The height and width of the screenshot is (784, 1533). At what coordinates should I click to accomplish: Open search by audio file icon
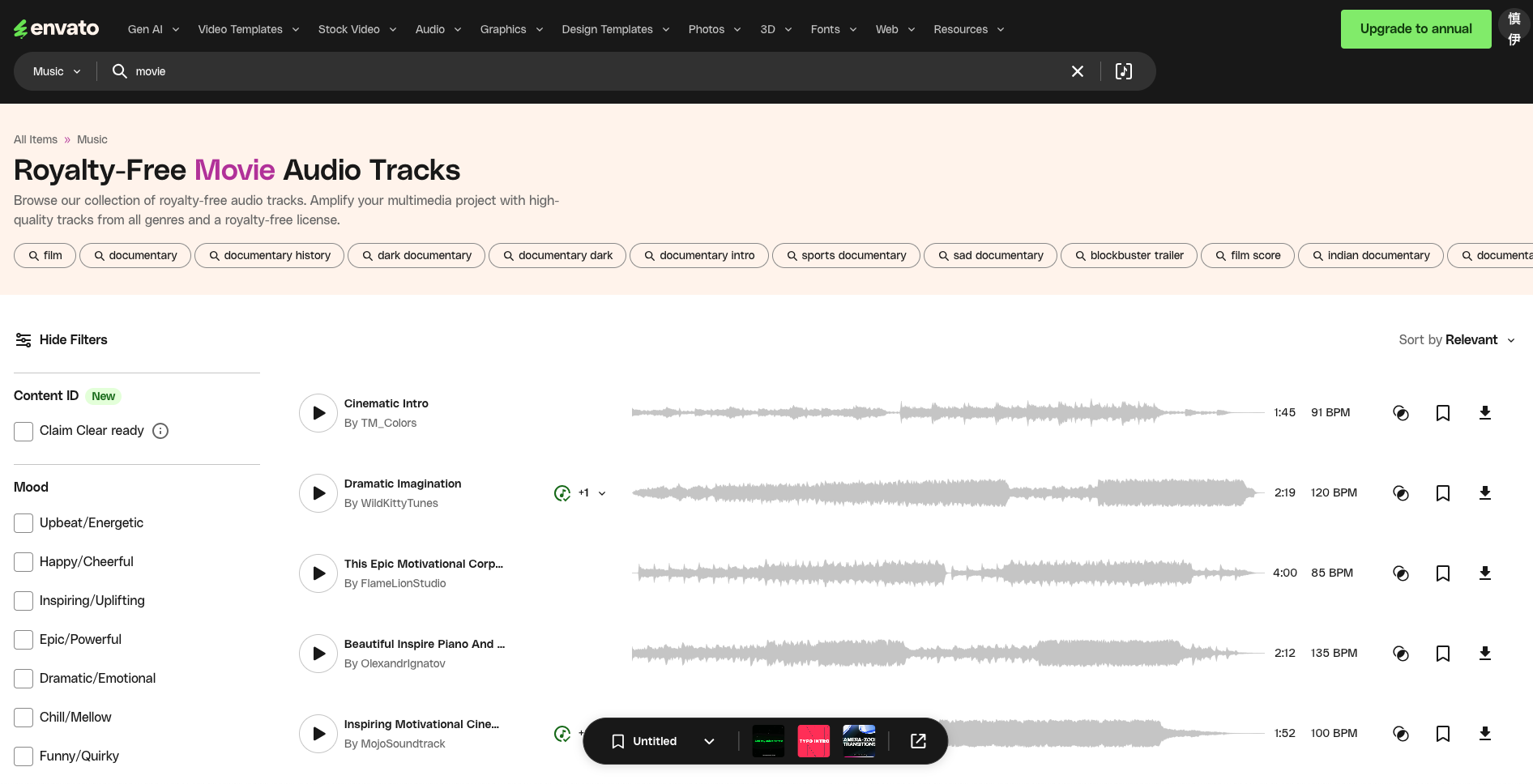1123,71
